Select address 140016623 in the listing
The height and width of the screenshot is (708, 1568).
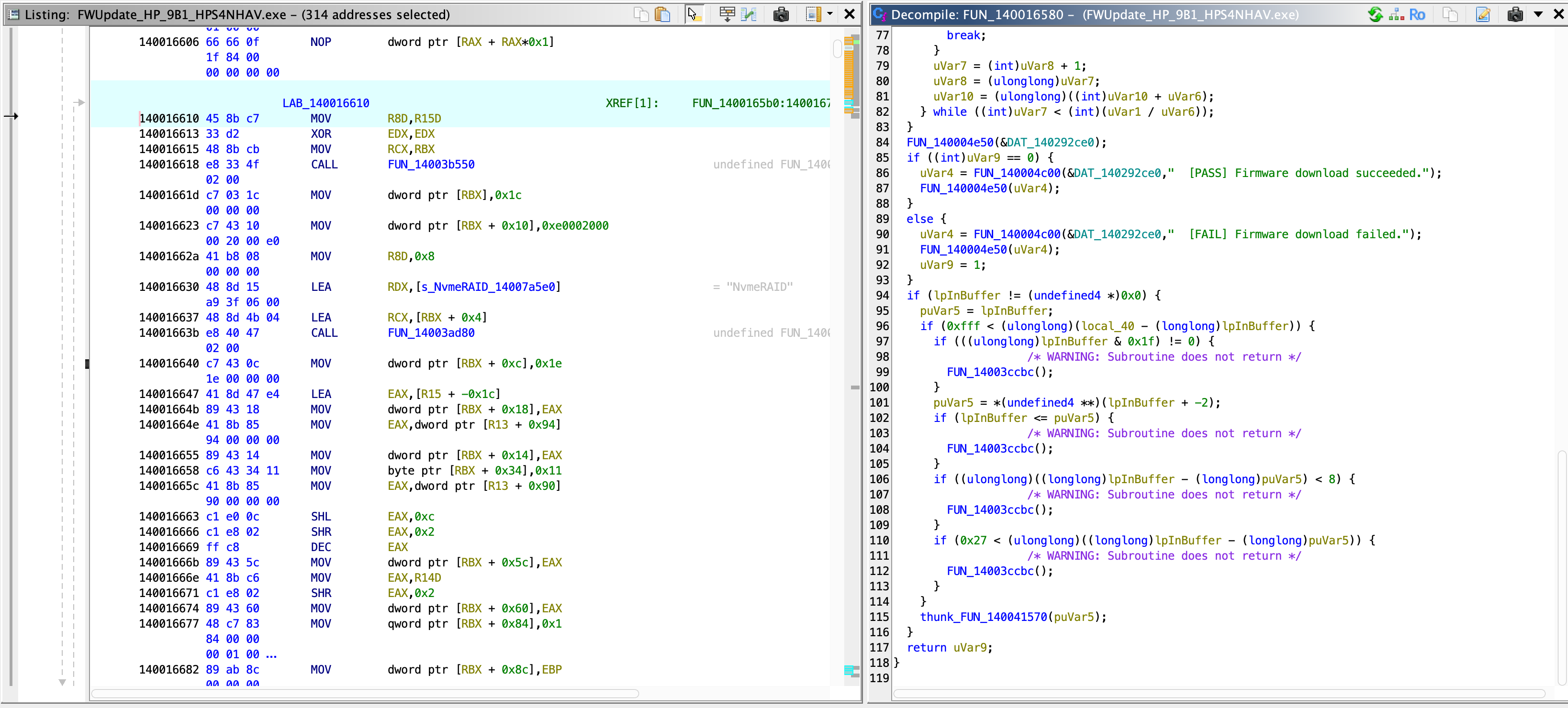[x=169, y=226]
